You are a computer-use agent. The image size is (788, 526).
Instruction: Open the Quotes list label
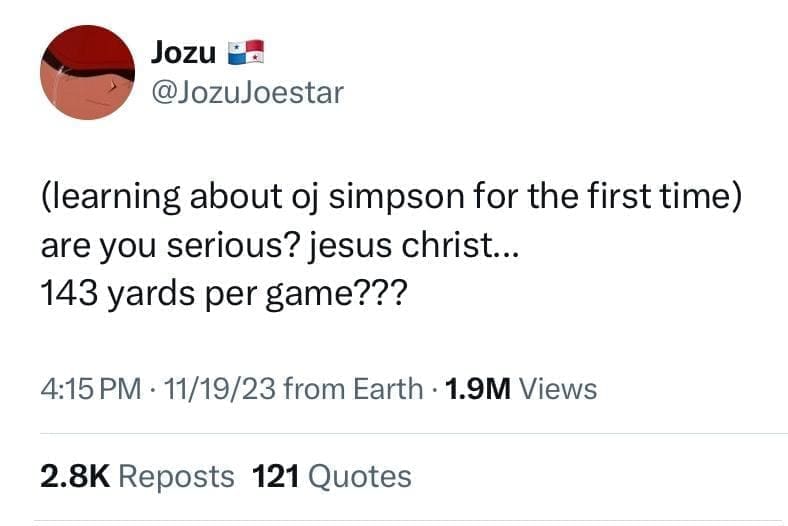[360, 477]
